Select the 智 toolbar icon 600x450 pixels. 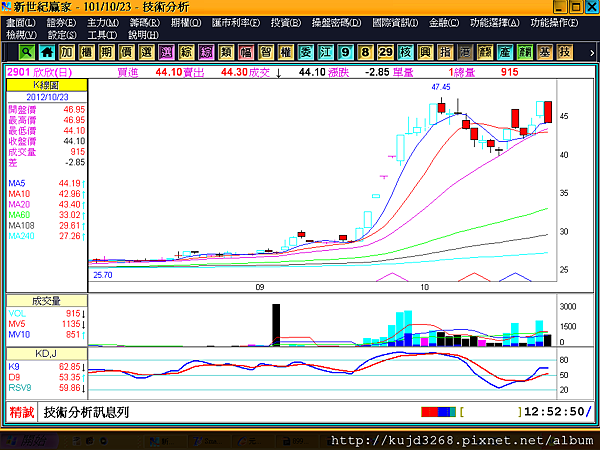pyautogui.click(x=266, y=52)
